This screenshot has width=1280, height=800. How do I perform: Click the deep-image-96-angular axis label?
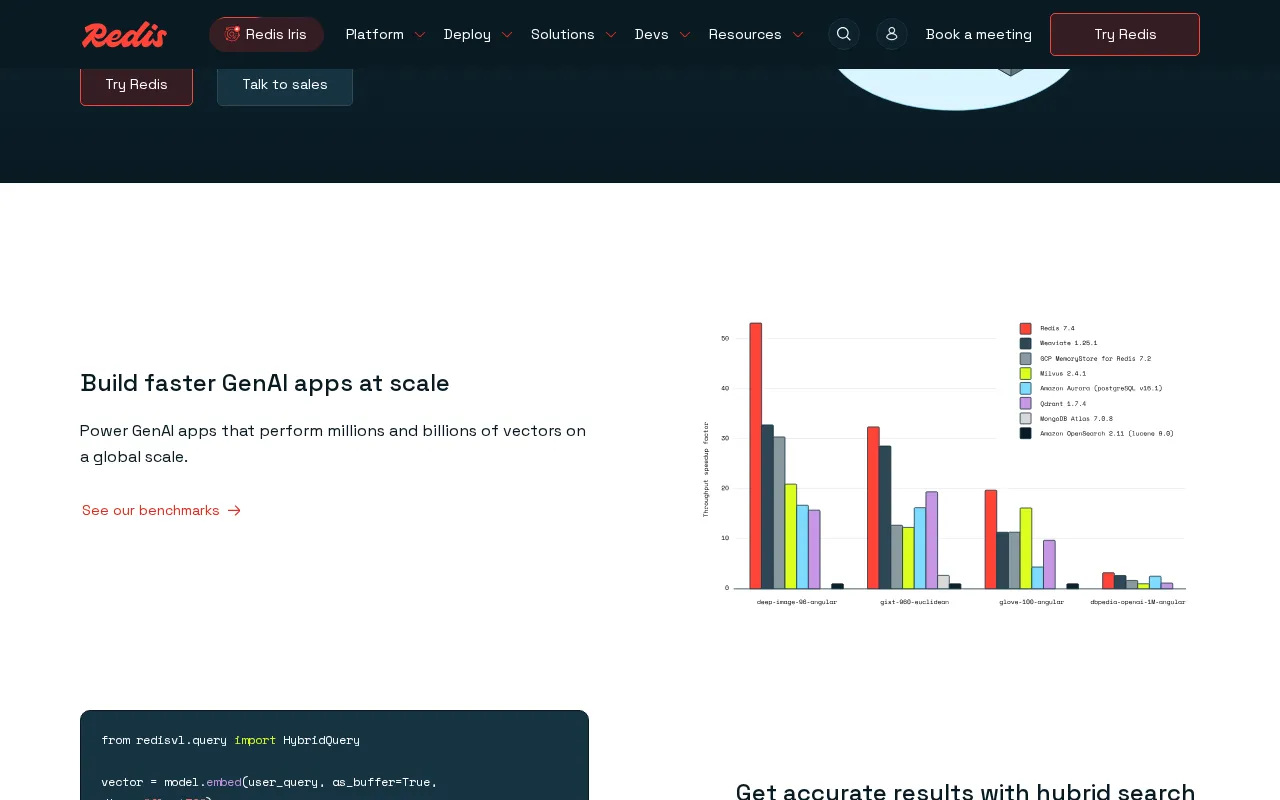[x=797, y=602]
